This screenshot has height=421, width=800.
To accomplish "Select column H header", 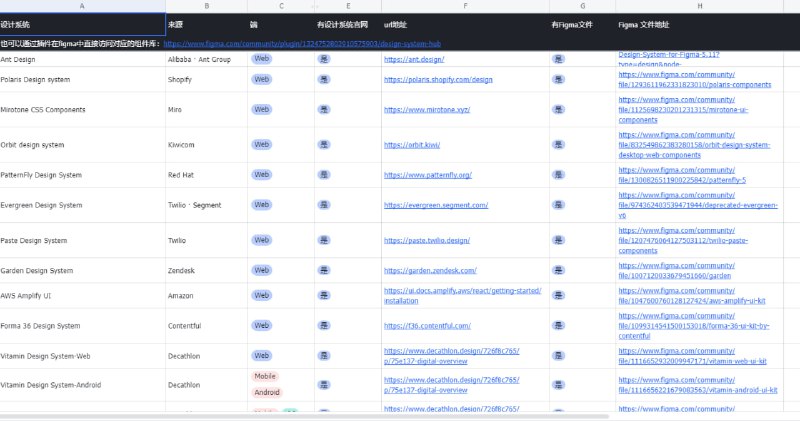I will [699, 6].
